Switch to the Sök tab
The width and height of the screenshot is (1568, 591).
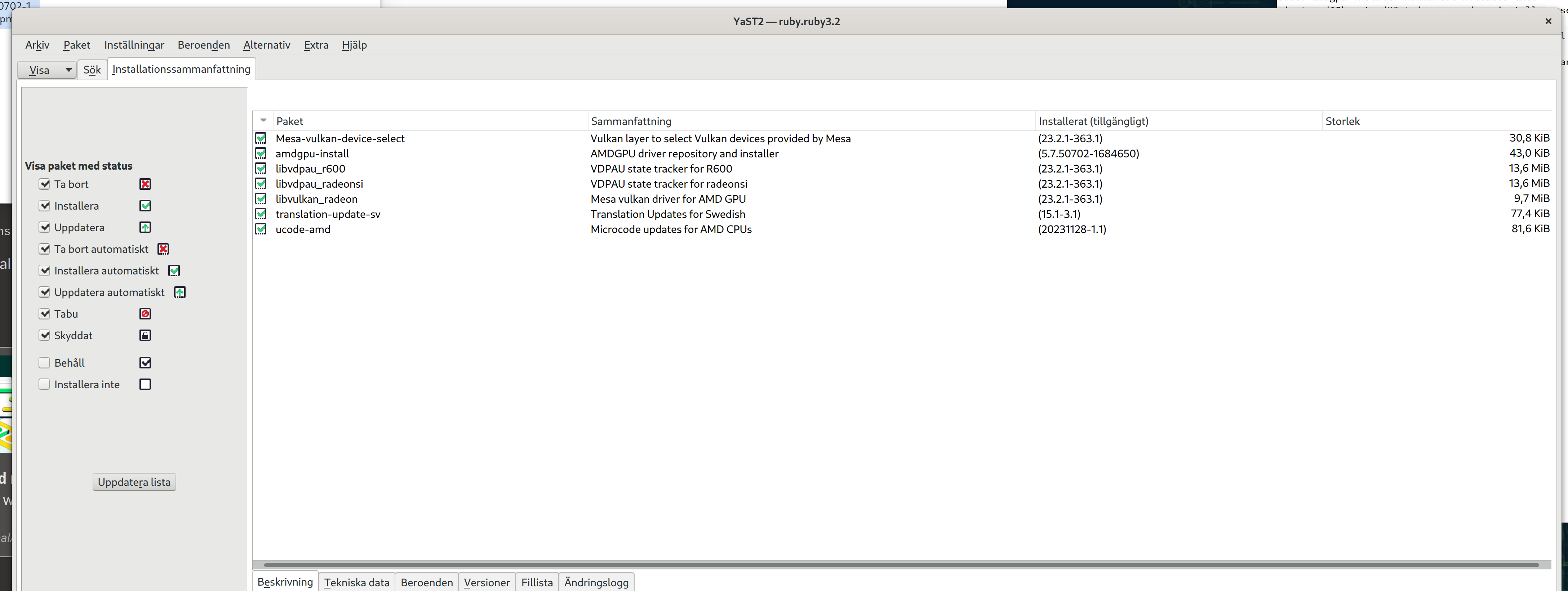pos(92,70)
